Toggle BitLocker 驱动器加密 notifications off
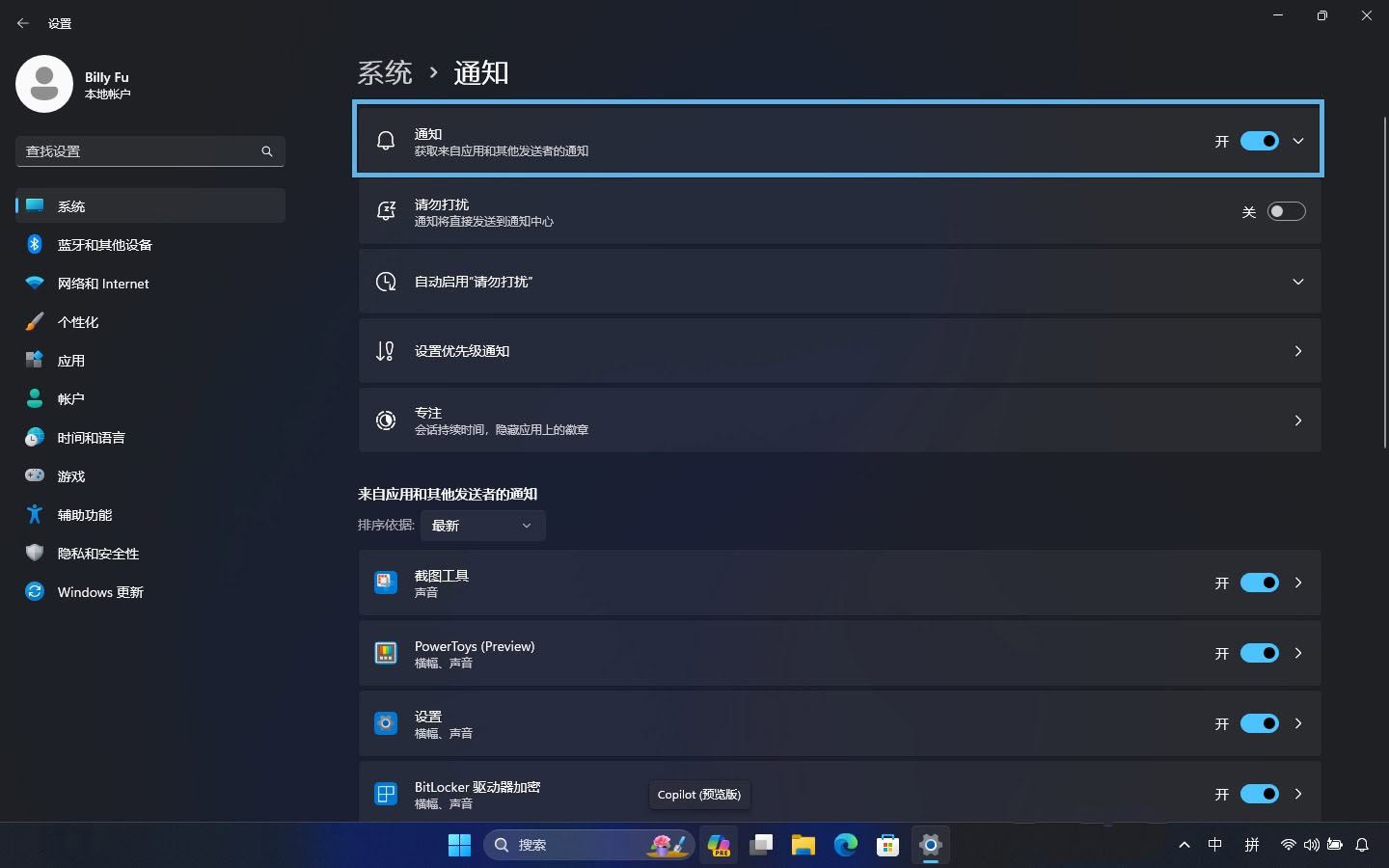This screenshot has height=868, width=1389. coord(1259,794)
